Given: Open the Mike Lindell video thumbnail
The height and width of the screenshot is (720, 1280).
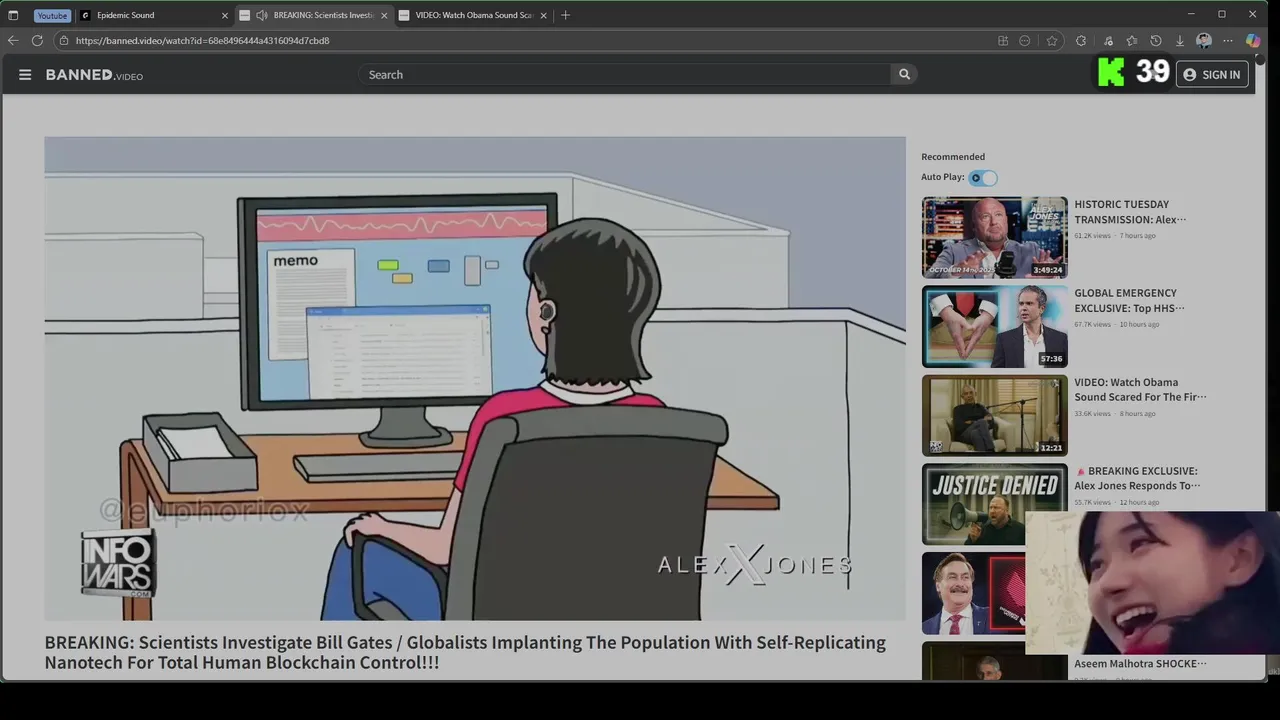Looking at the screenshot, I should pyautogui.click(x=973, y=593).
